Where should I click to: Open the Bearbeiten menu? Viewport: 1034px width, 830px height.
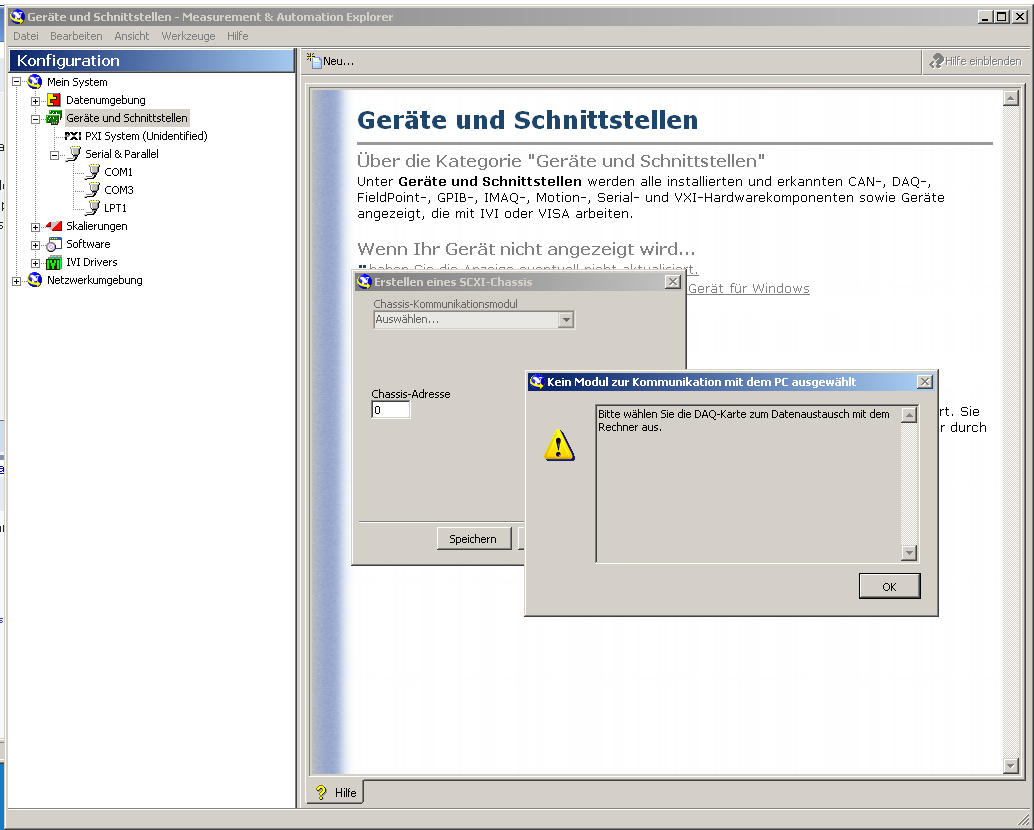tap(76, 36)
